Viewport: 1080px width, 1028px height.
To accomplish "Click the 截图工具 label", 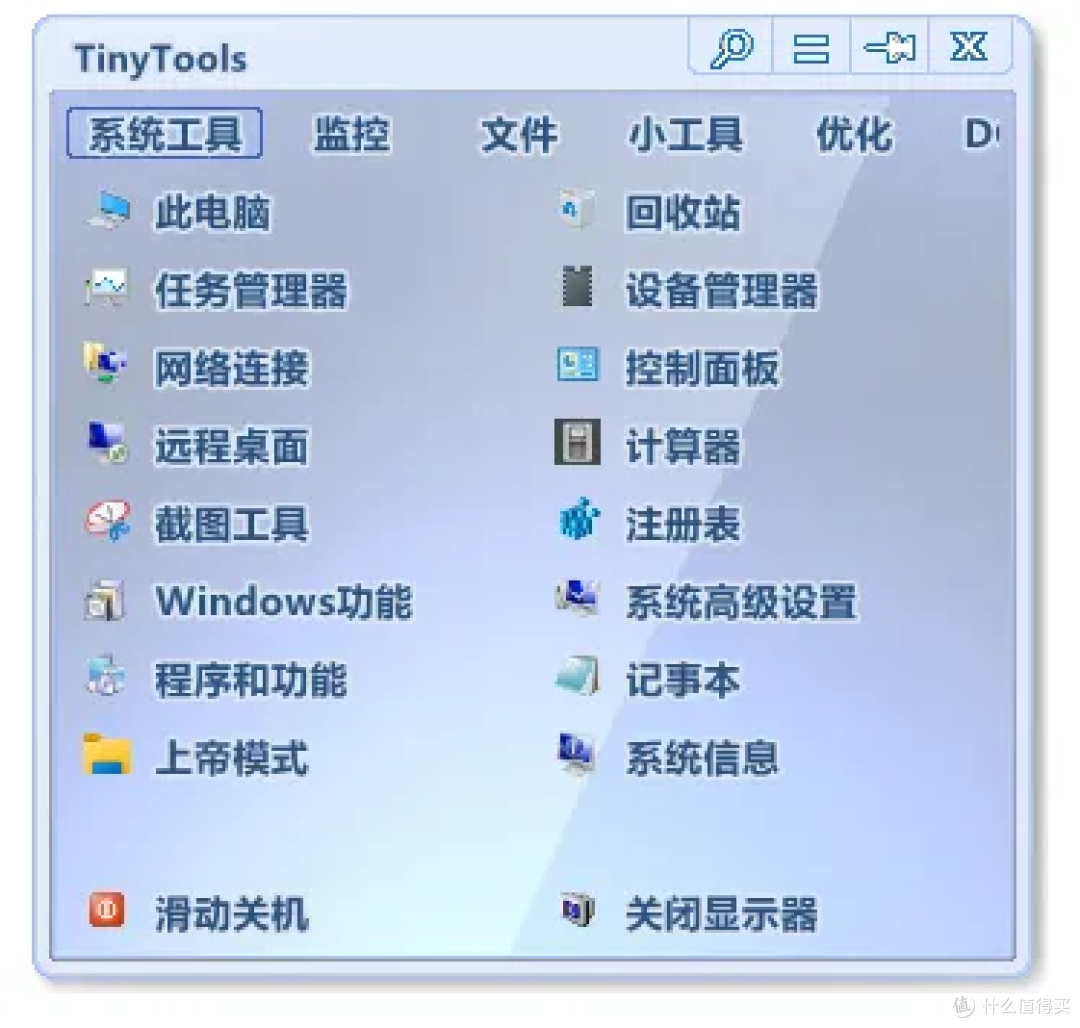I will [231, 524].
